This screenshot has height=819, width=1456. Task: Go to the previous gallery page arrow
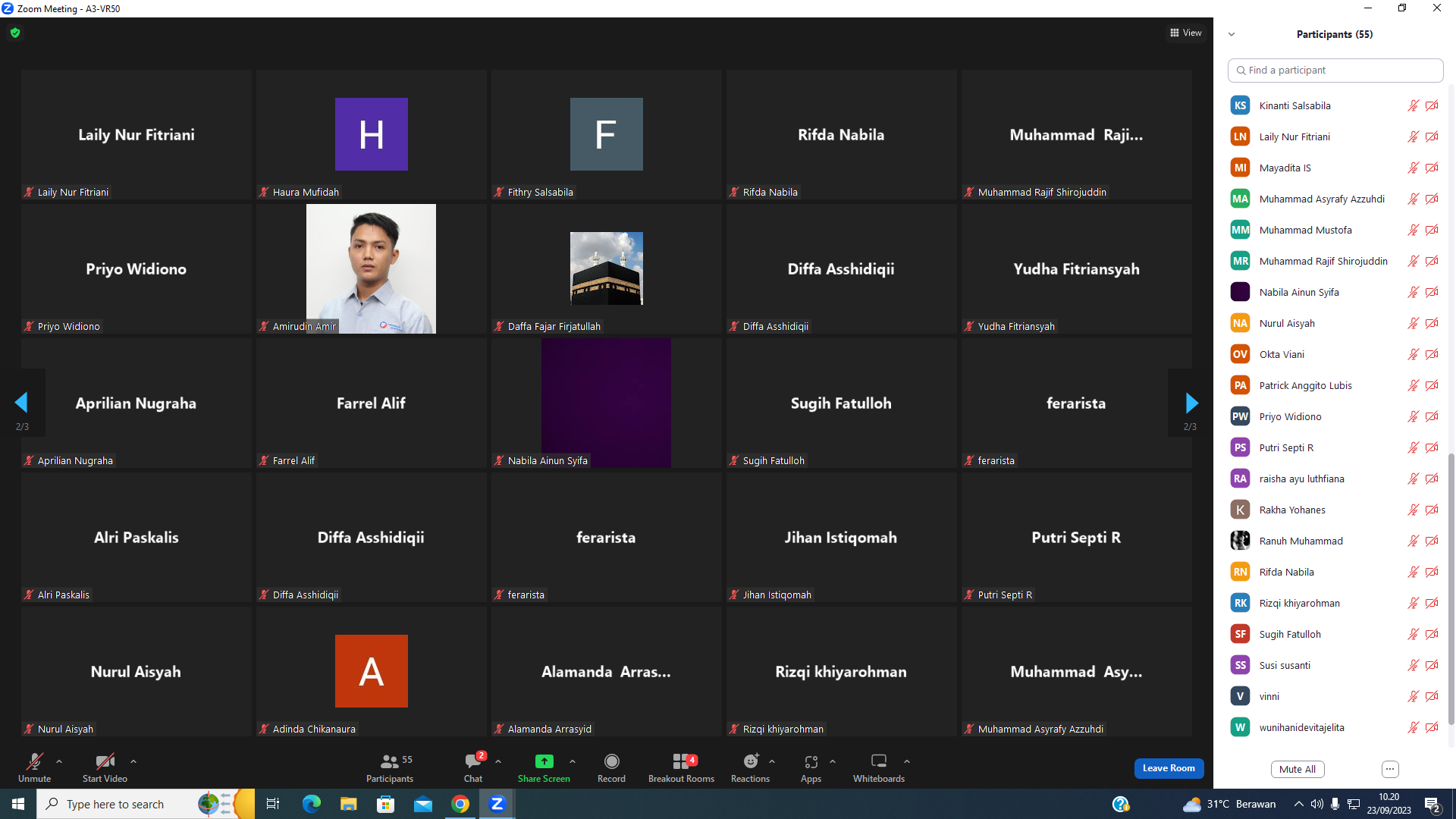(21, 403)
